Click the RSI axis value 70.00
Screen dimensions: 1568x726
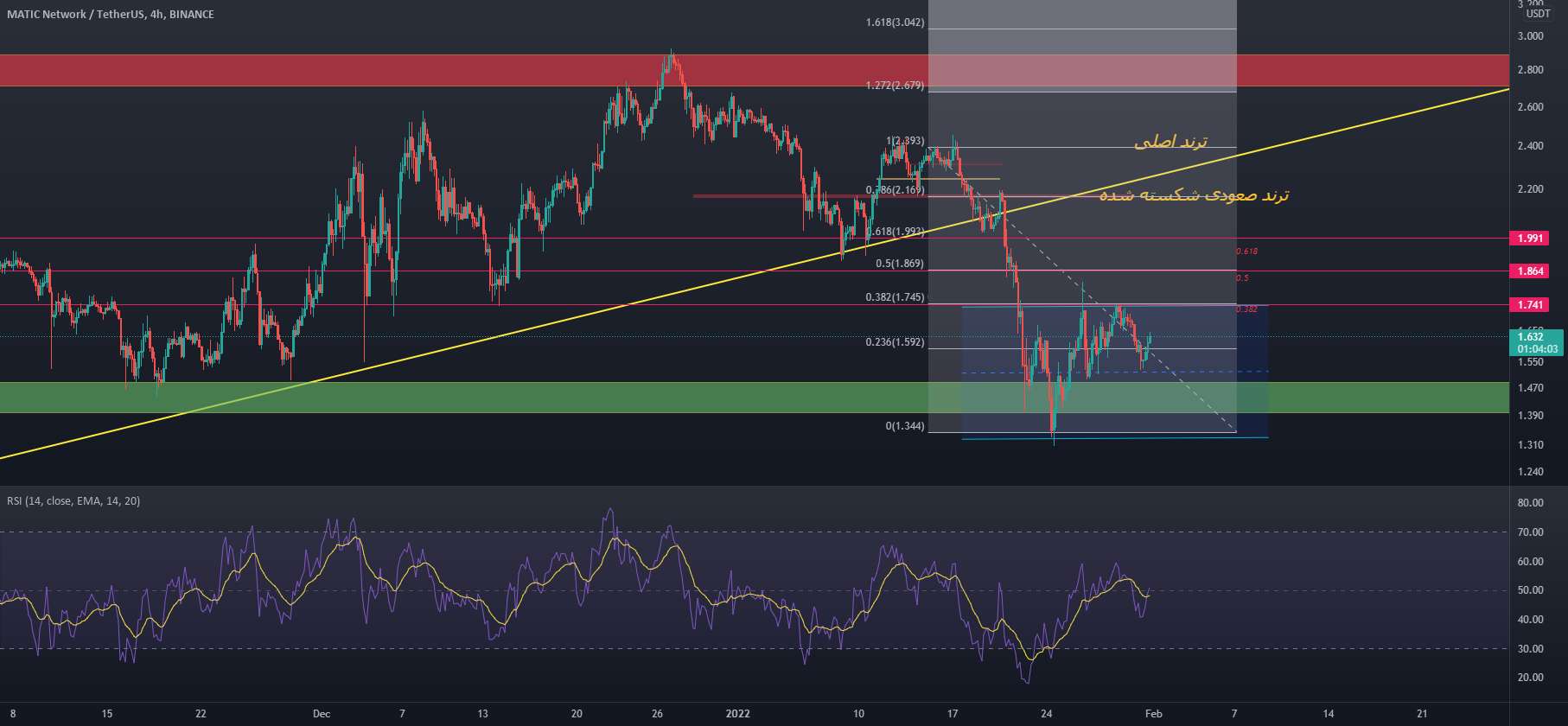point(1530,532)
